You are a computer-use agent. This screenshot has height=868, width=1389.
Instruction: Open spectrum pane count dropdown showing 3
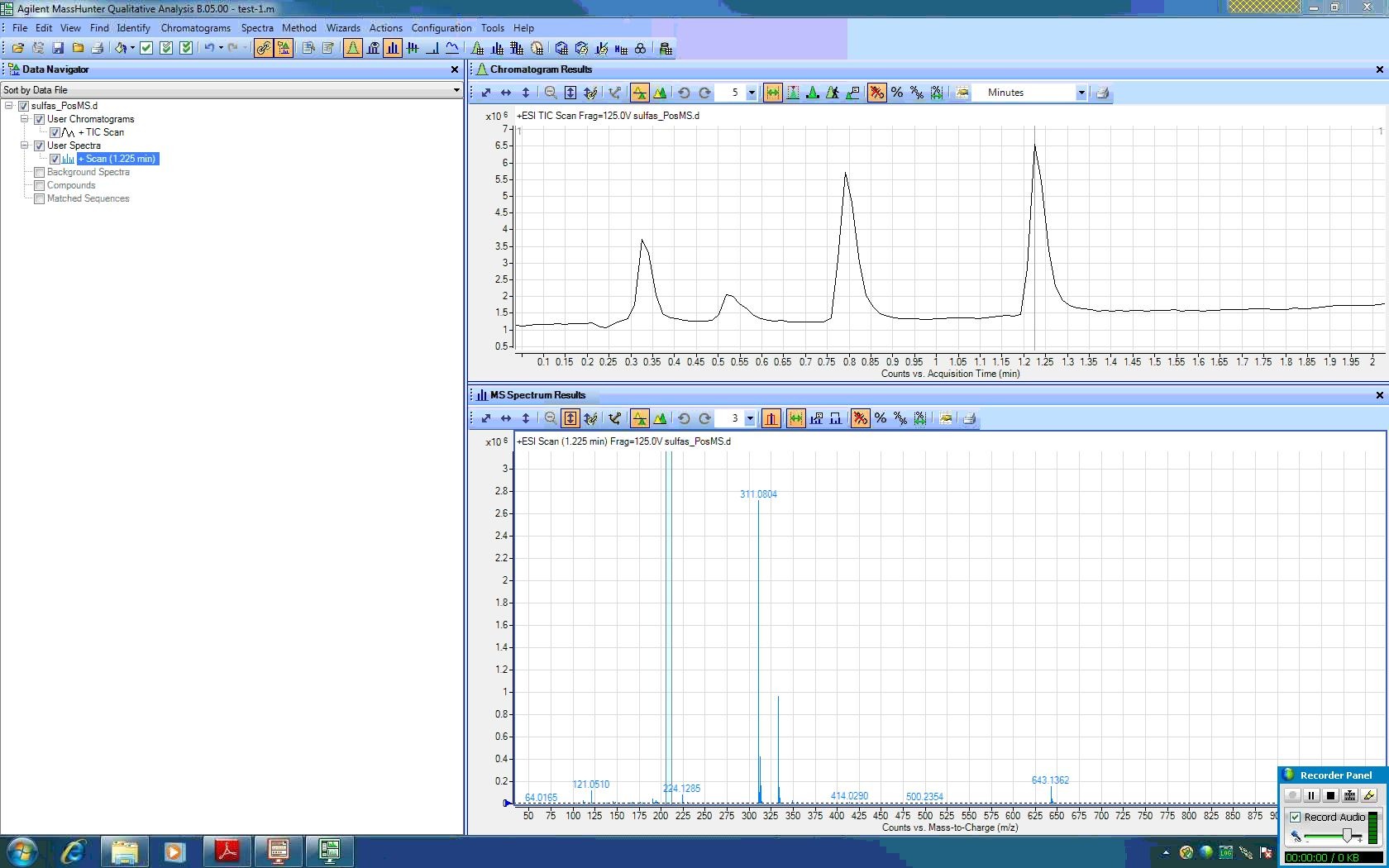750,418
